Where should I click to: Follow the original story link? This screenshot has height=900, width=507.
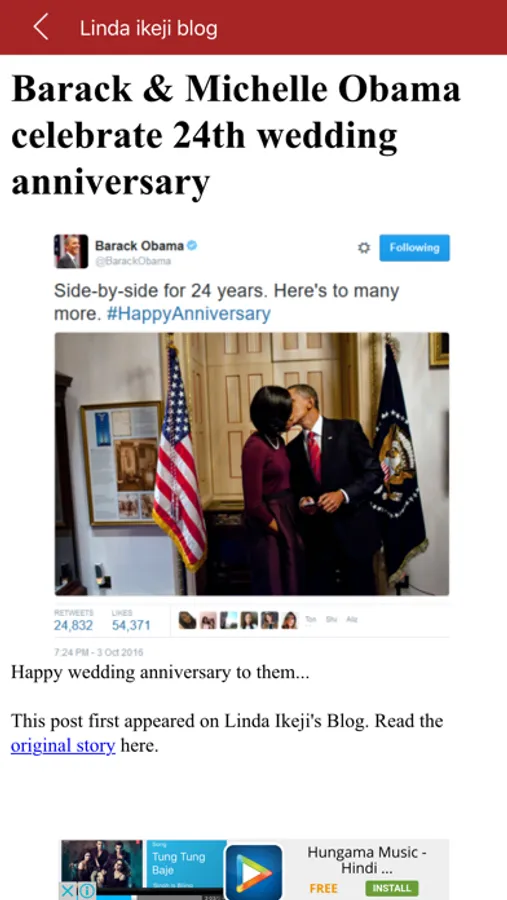point(63,746)
